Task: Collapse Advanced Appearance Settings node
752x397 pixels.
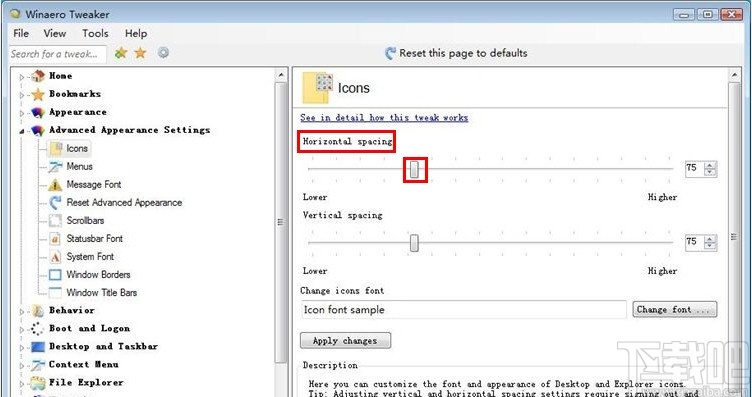Action: (x=22, y=131)
